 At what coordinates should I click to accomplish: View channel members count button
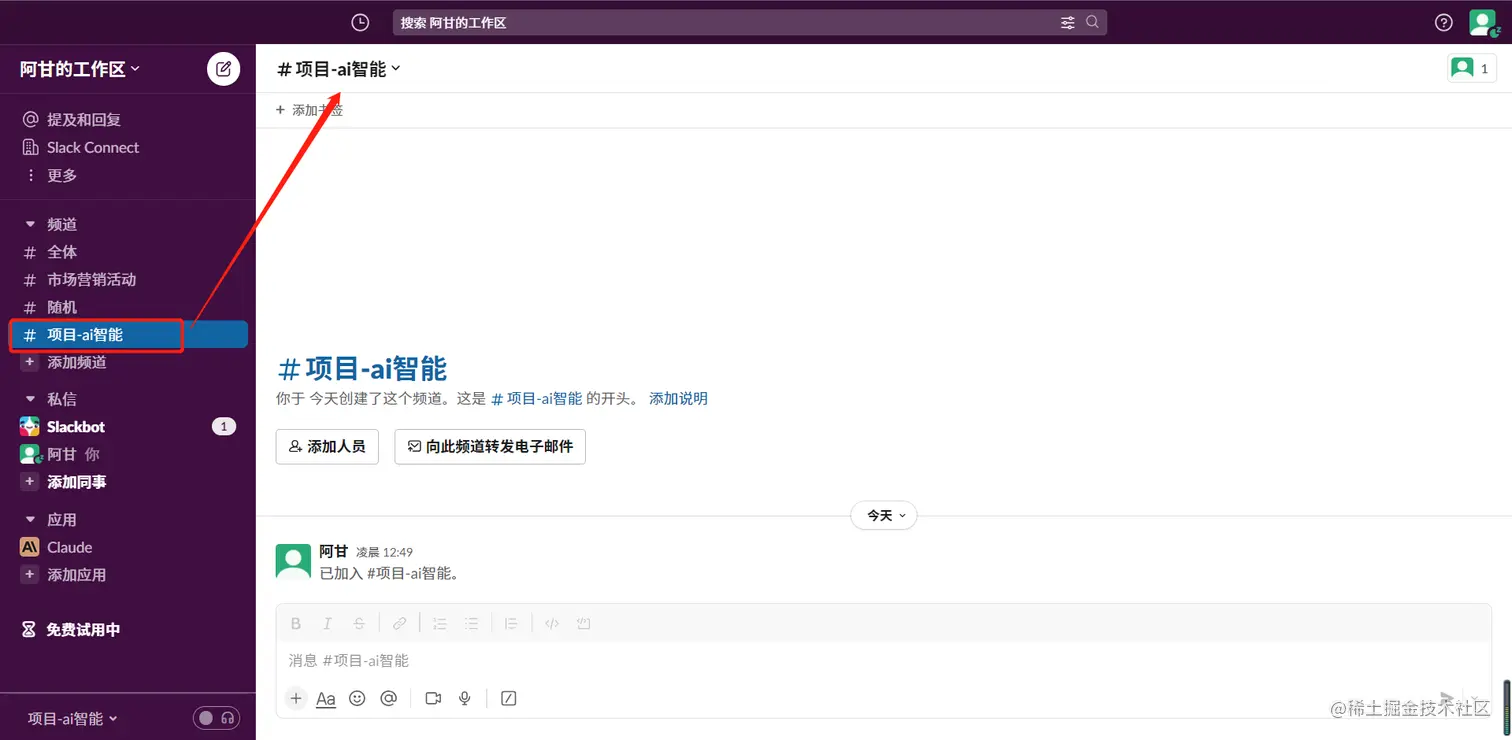click(1472, 68)
